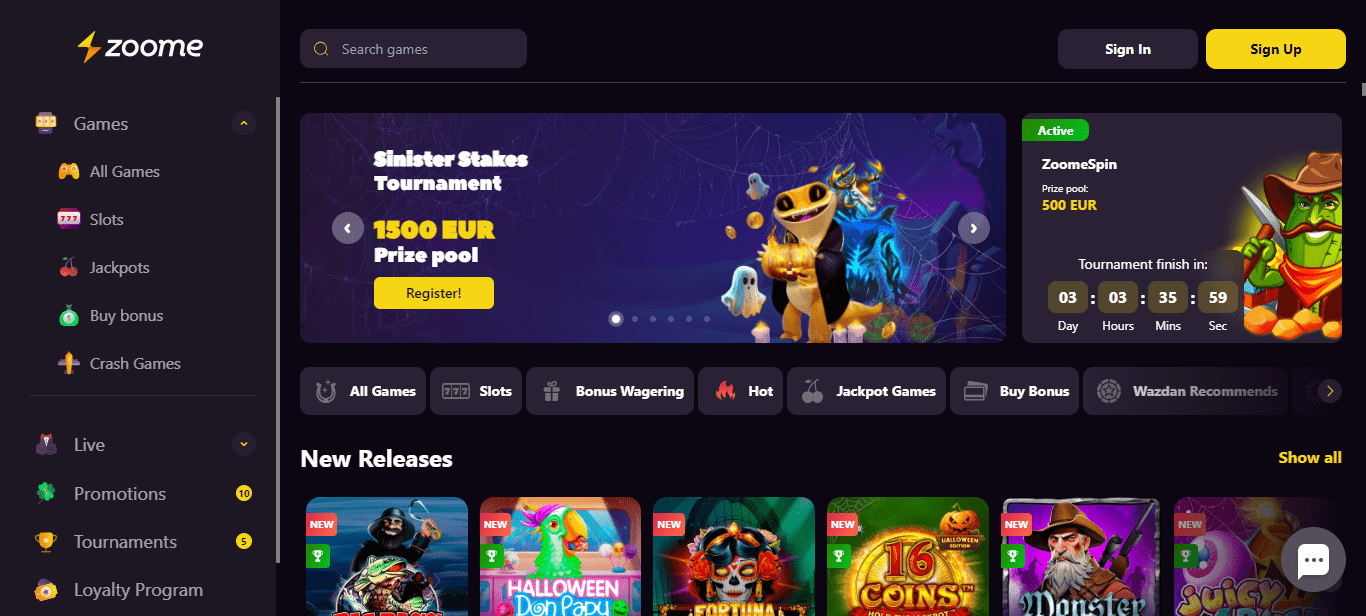Select the Hot games category tab
Viewport: 1366px width, 616px height.
pyautogui.click(x=741, y=391)
